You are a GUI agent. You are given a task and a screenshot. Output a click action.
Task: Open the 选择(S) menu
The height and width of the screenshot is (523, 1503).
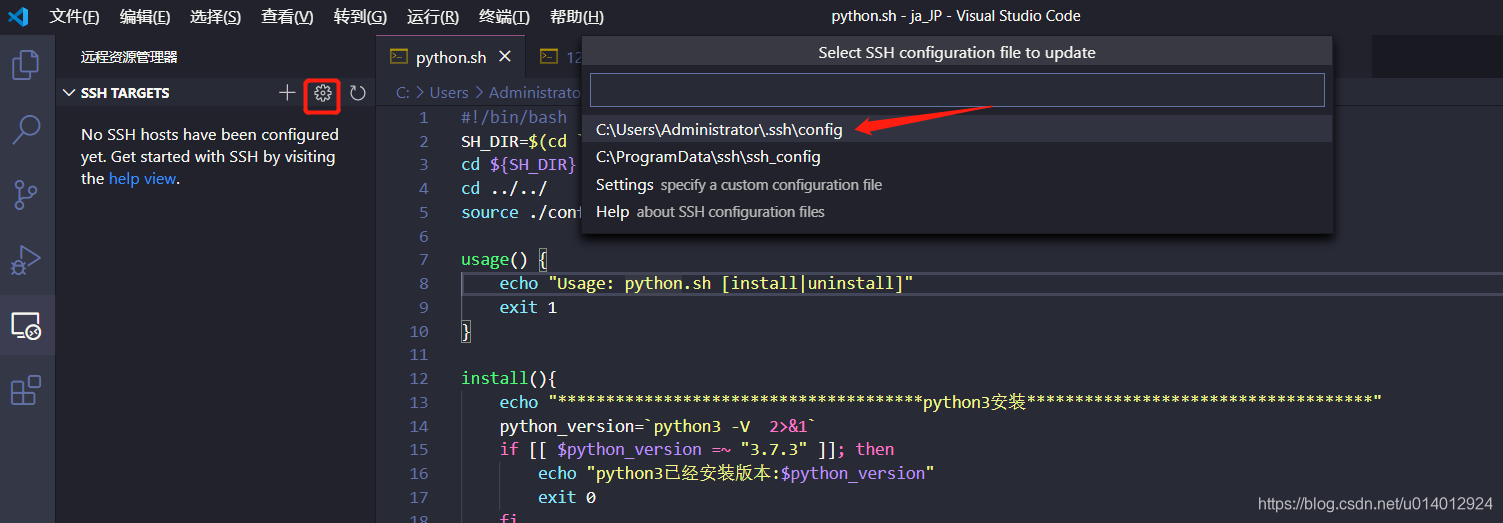coord(215,17)
